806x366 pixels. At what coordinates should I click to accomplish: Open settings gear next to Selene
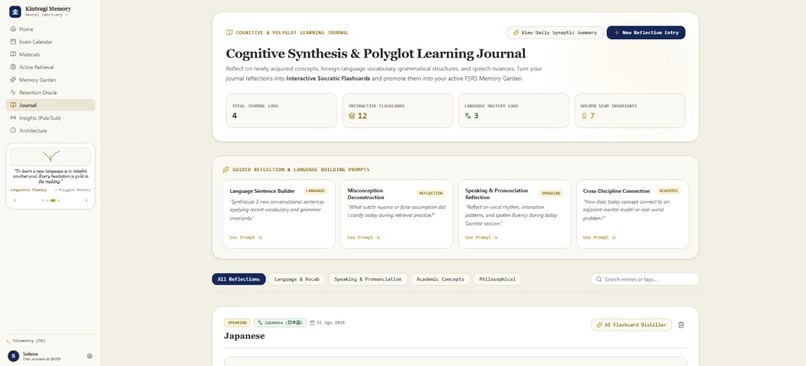89,356
